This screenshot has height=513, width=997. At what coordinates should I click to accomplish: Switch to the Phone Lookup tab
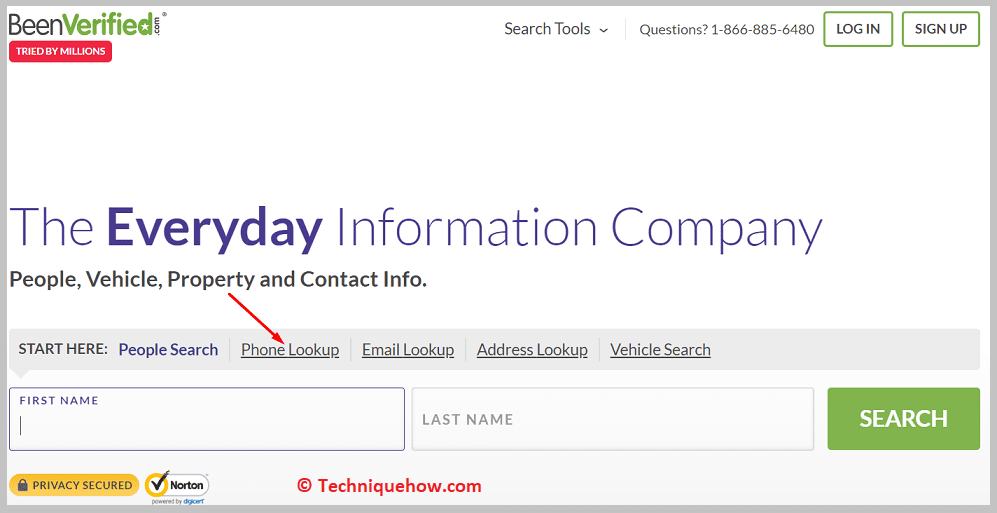click(x=290, y=350)
